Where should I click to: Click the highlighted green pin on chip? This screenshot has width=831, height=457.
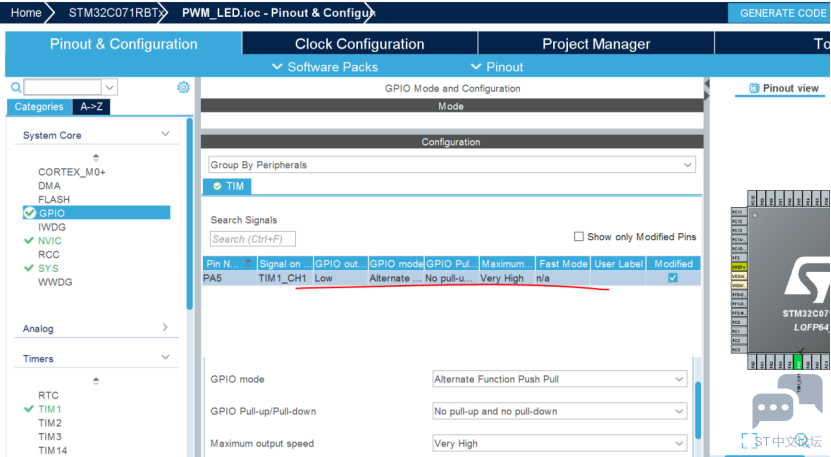[798, 362]
